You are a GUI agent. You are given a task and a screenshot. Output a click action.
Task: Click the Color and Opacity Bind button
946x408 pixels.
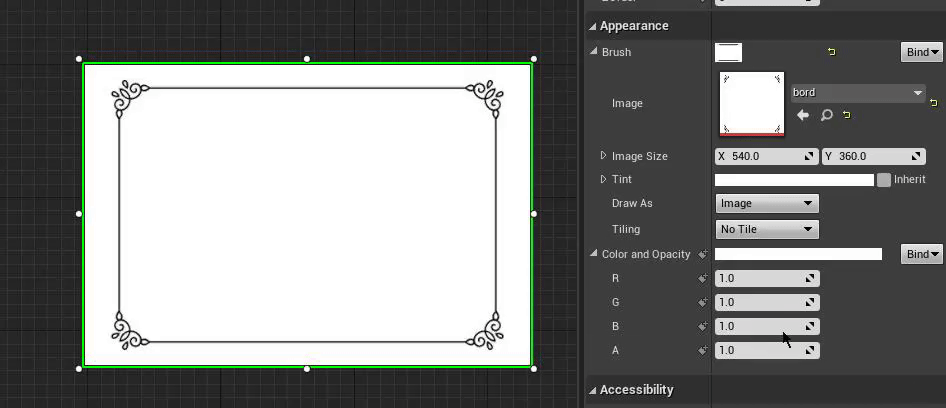click(x=921, y=254)
